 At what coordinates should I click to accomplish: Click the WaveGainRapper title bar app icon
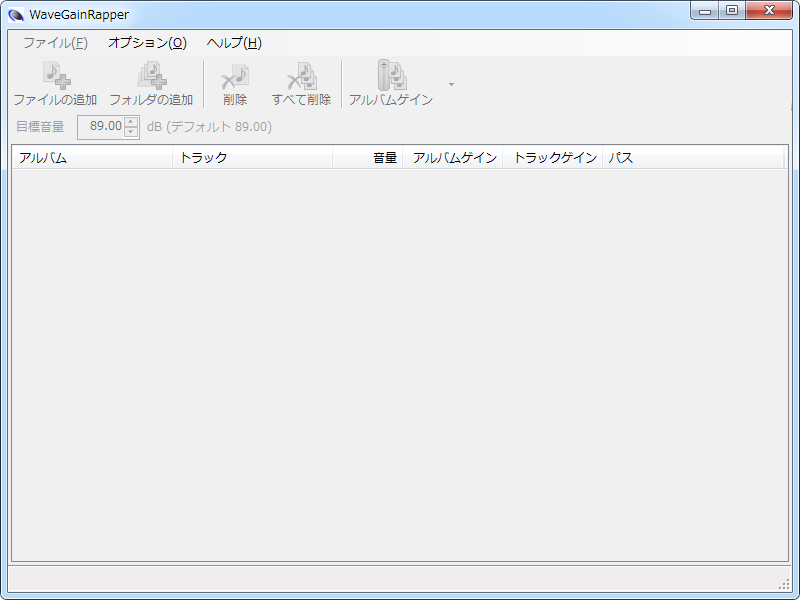(17, 14)
